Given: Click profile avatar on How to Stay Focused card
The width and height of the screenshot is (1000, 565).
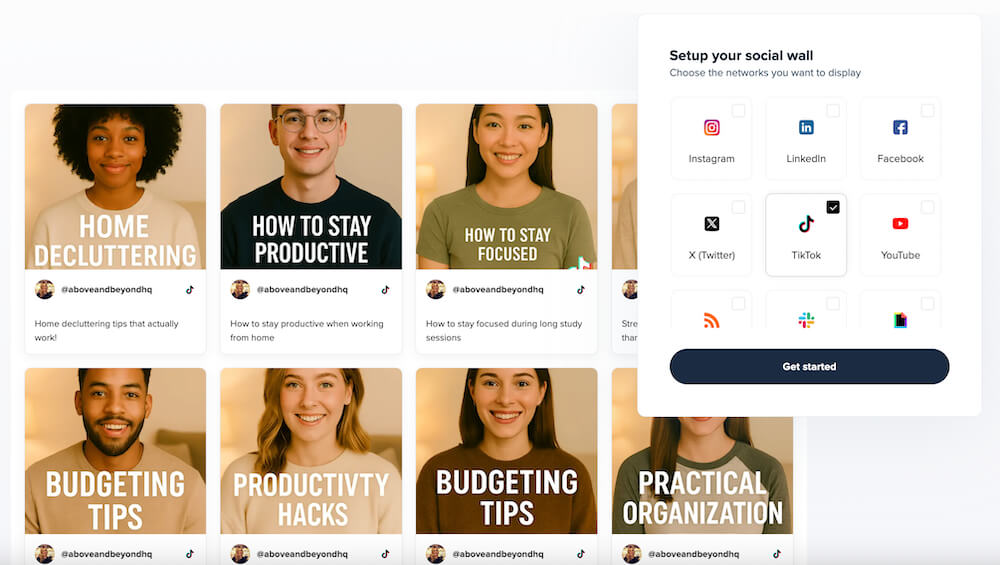Looking at the screenshot, I should [x=436, y=290].
